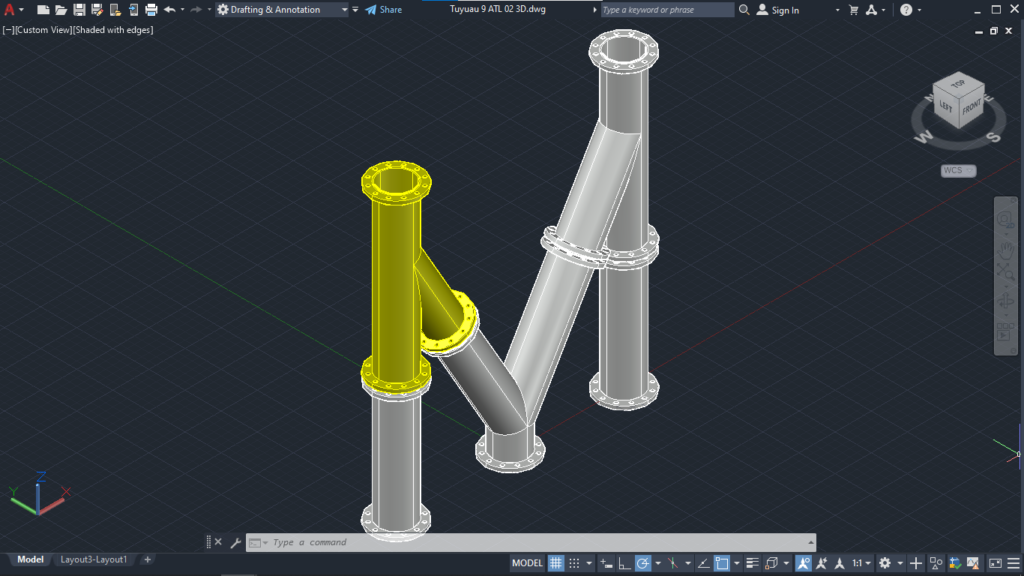Viewport: 1024px width, 576px height.
Task: Expand command line history arrow
Action: [x=810, y=542]
